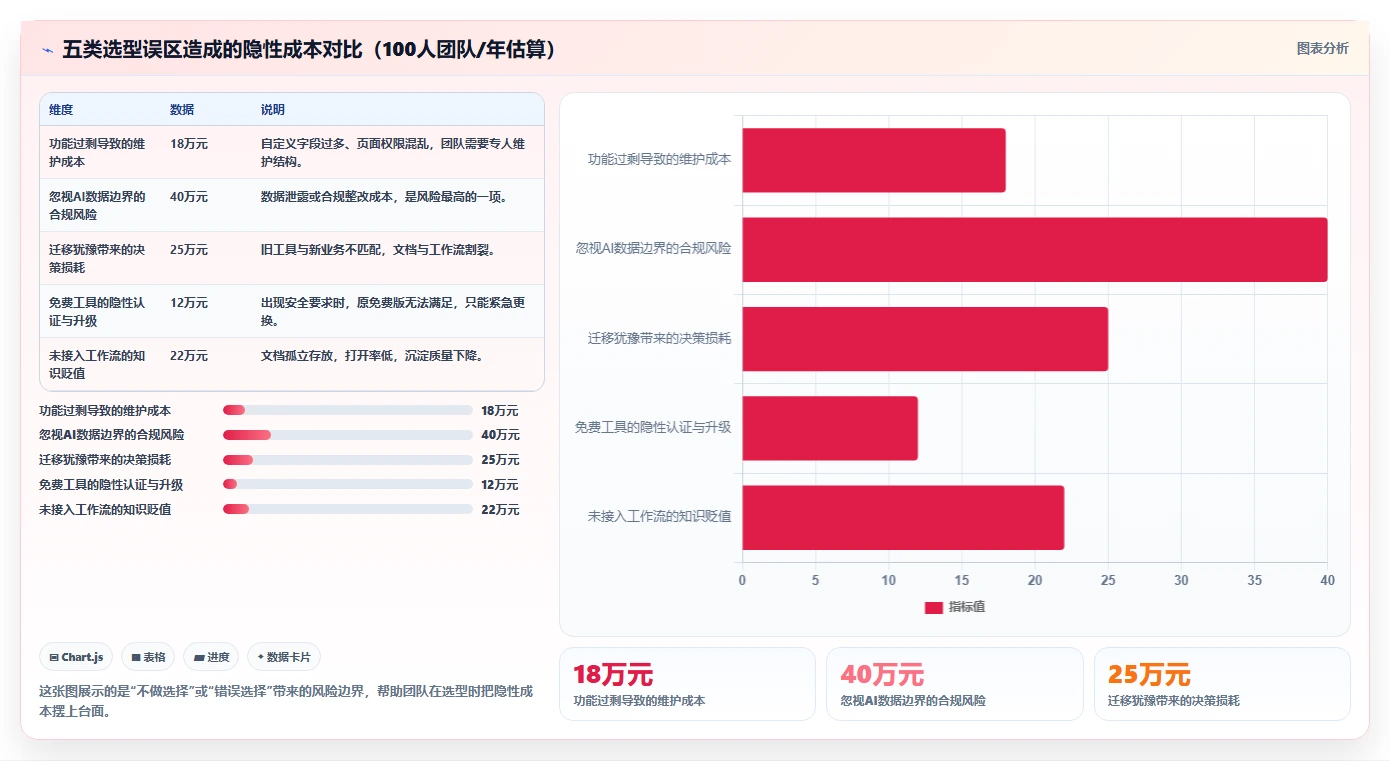Click the progress list value 12万元
This screenshot has width=1390, height=761.
click(x=500, y=485)
